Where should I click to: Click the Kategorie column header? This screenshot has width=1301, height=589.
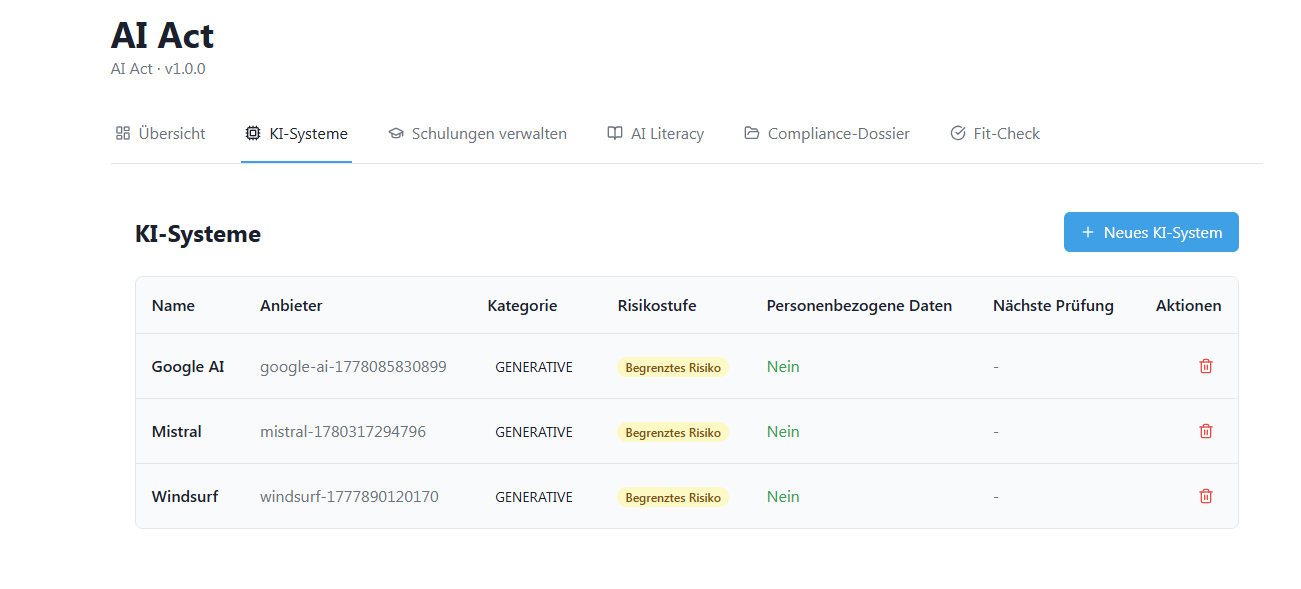coord(522,306)
